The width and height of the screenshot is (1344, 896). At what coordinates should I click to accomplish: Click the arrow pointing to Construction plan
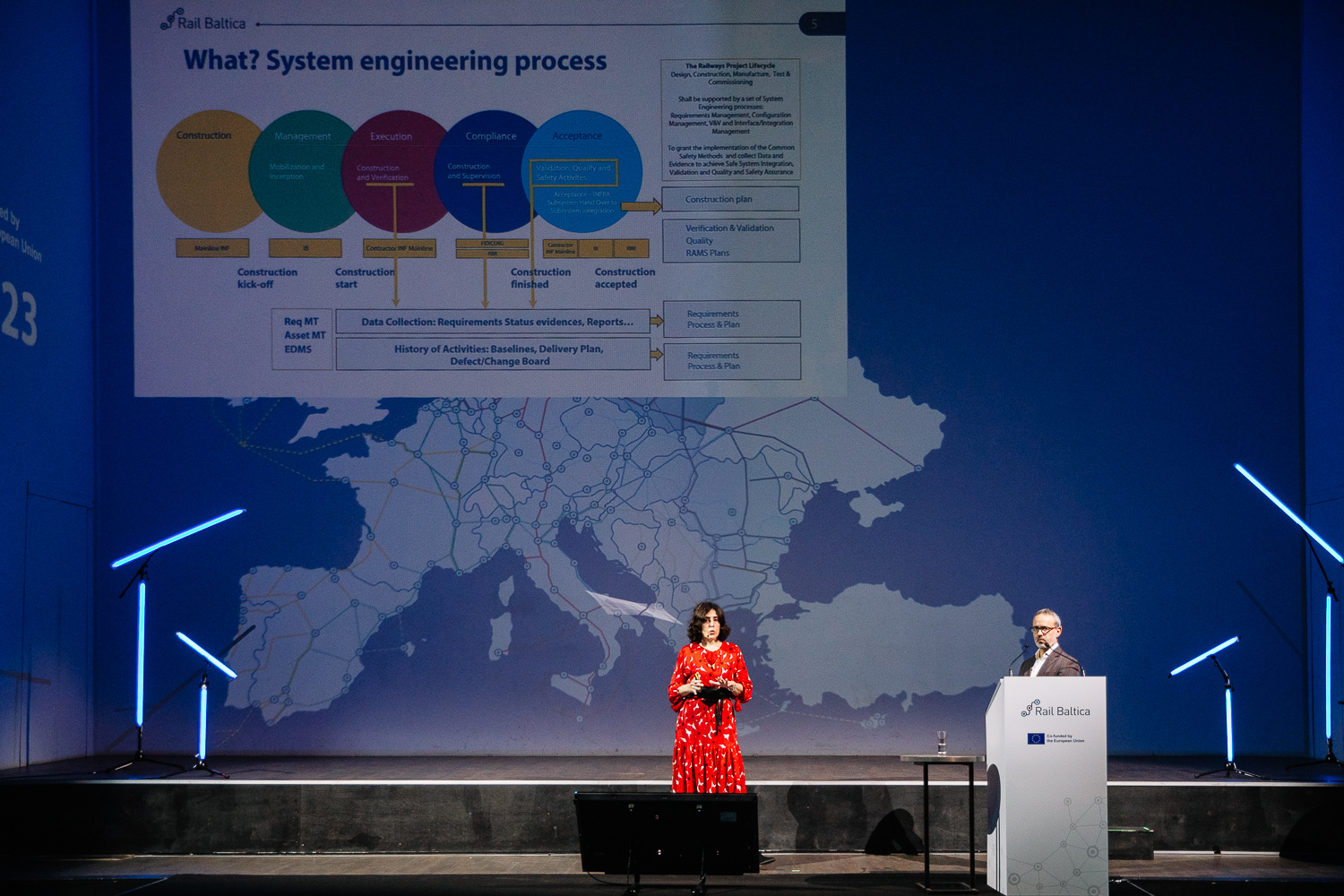pyautogui.click(x=641, y=207)
